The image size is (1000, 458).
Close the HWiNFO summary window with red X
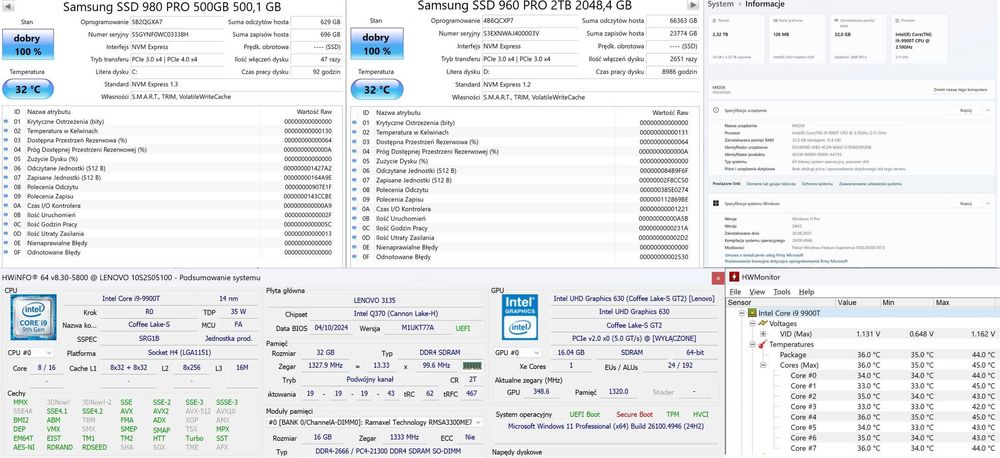point(716,277)
